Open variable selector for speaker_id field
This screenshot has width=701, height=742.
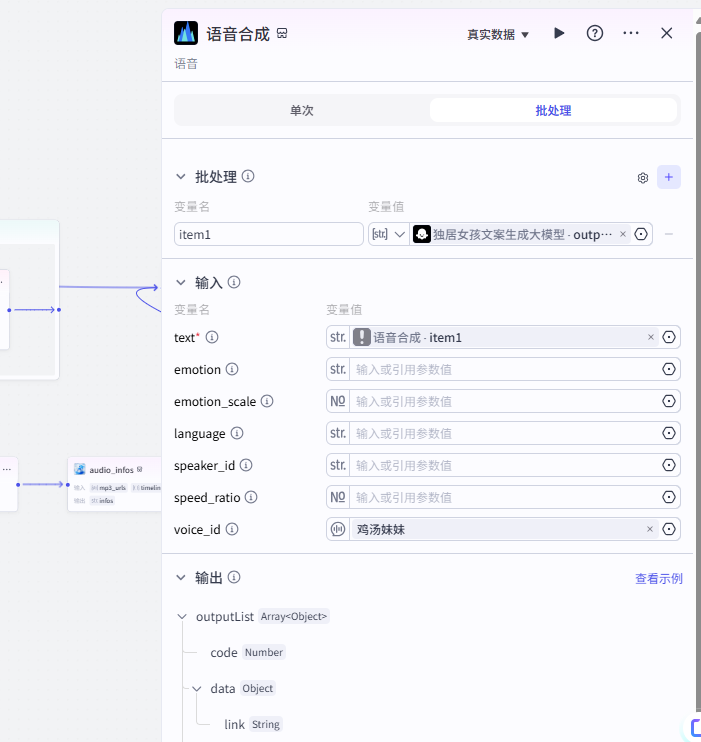point(669,465)
